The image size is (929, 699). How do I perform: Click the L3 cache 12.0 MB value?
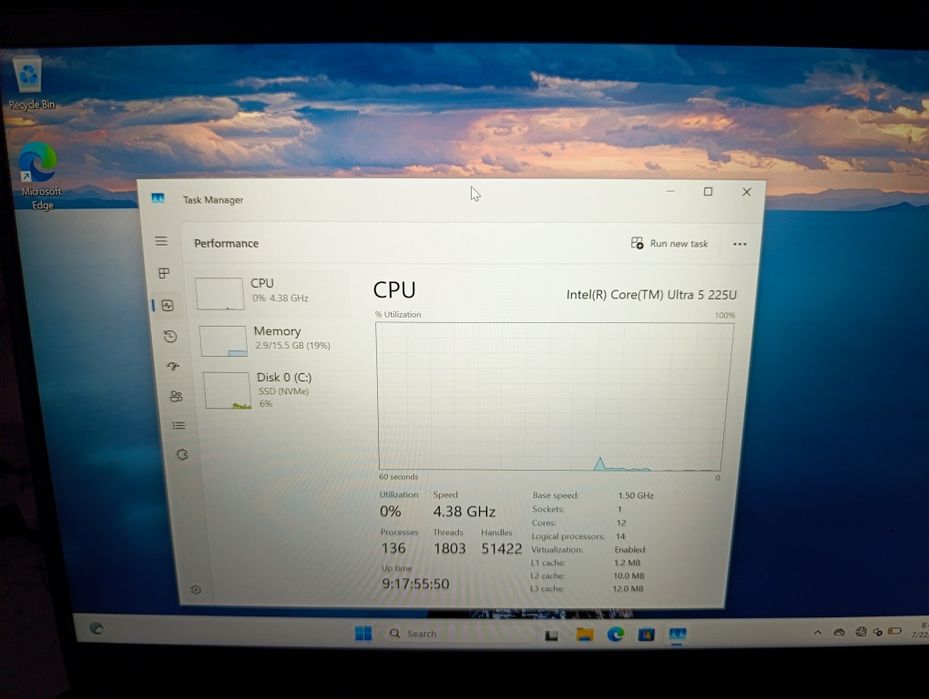tap(627, 589)
